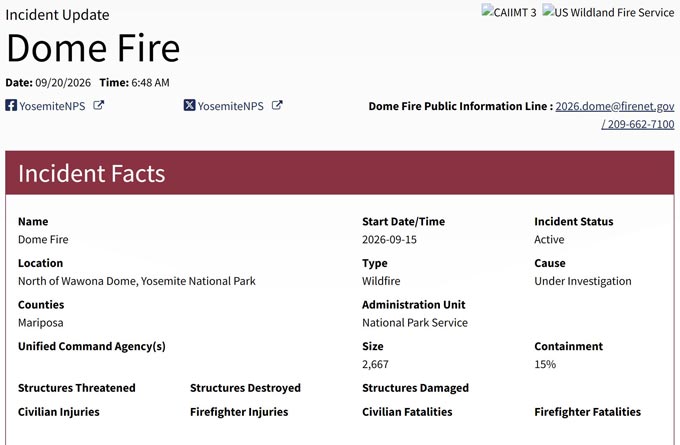Click the X (Twitter) logo icon

click(x=189, y=105)
